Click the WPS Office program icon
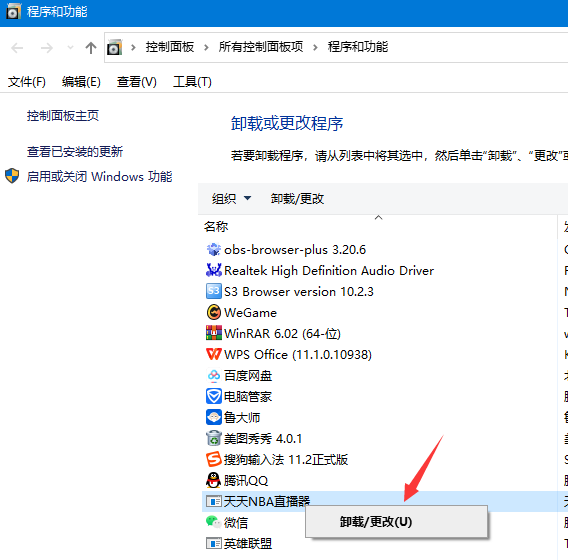Screen dimensions: 568x560 click(214, 354)
